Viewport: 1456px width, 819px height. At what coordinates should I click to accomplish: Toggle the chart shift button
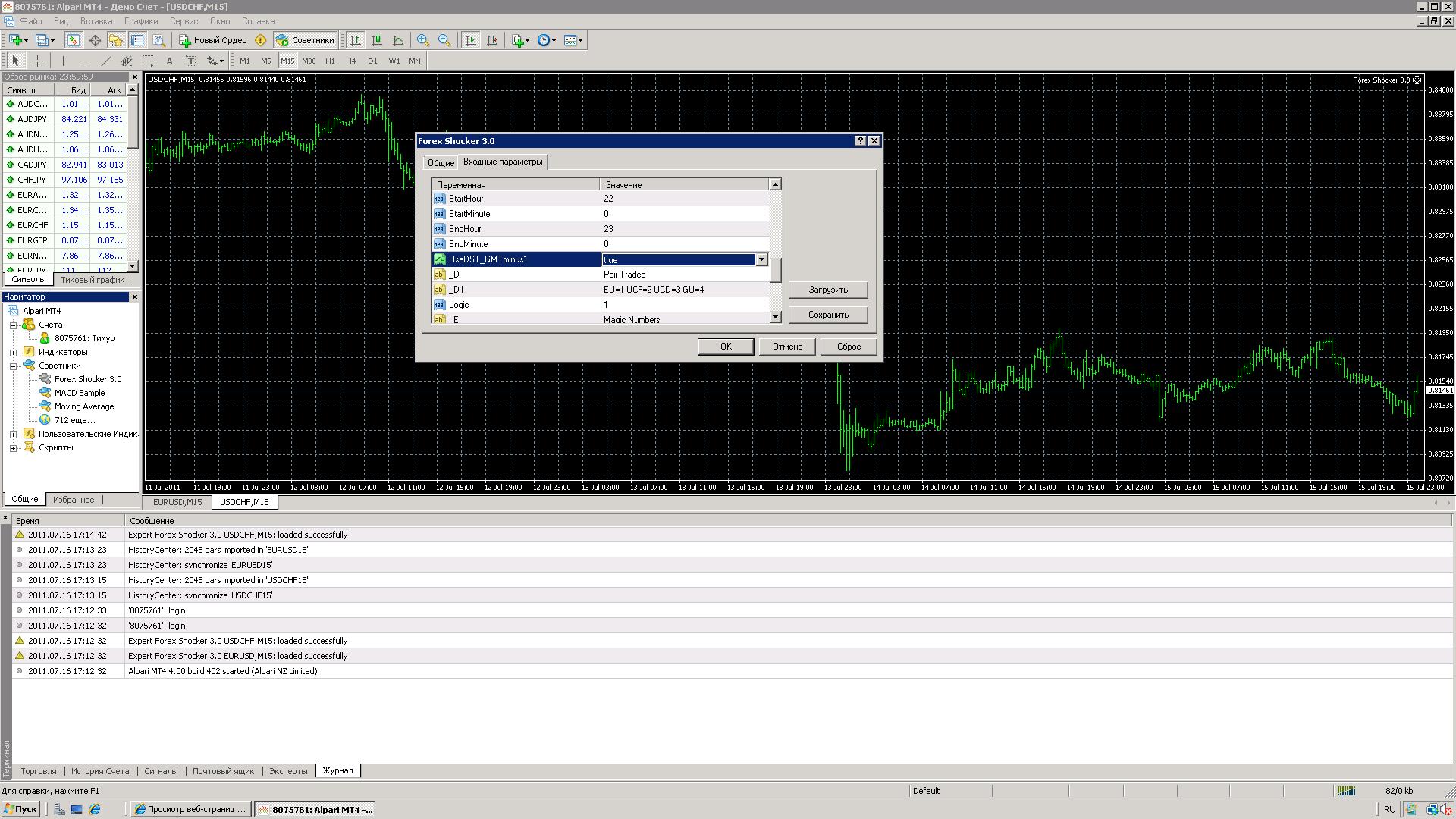coord(492,40)
